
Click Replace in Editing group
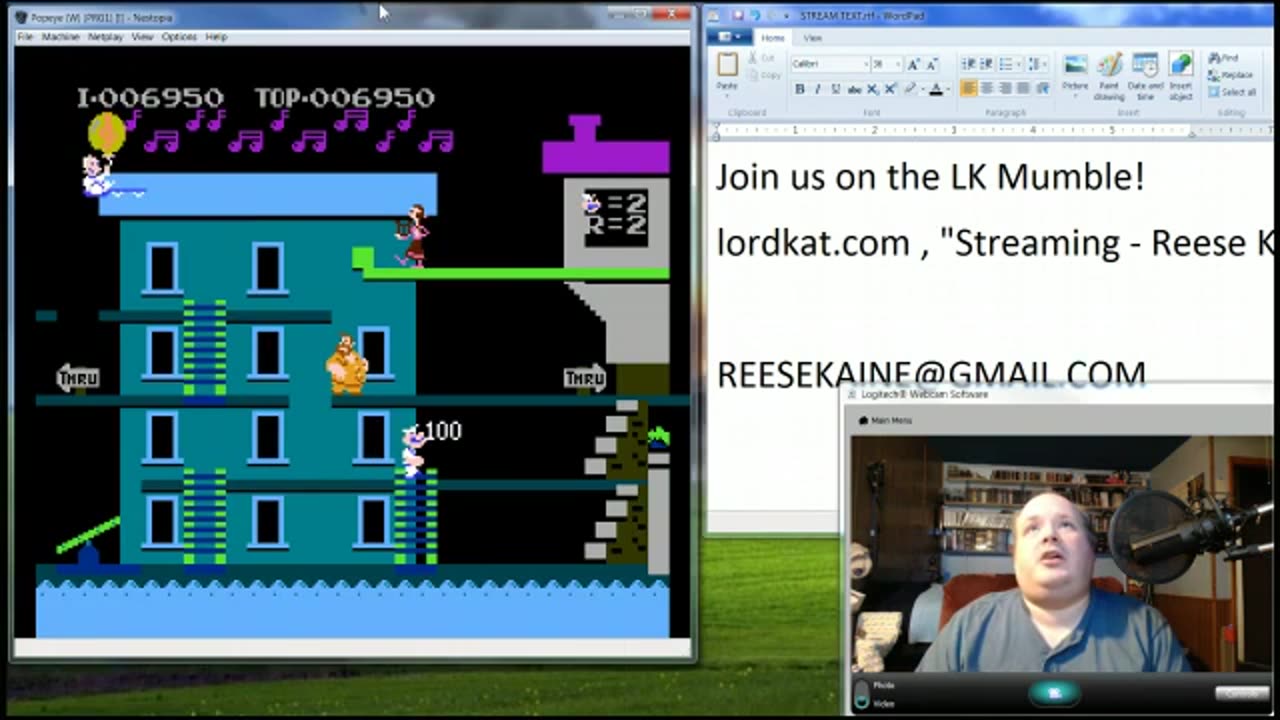1230,75
